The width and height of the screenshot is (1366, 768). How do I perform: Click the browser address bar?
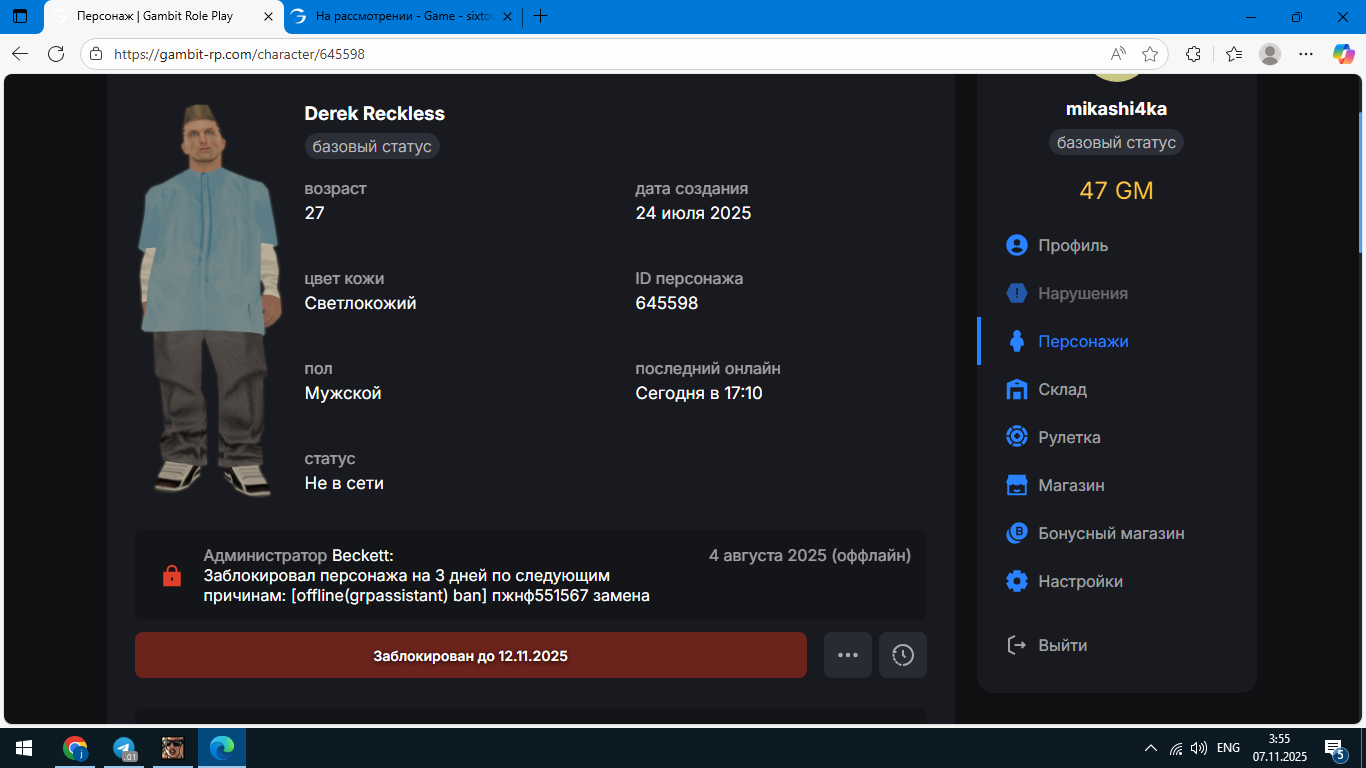(x=600, y=54)
